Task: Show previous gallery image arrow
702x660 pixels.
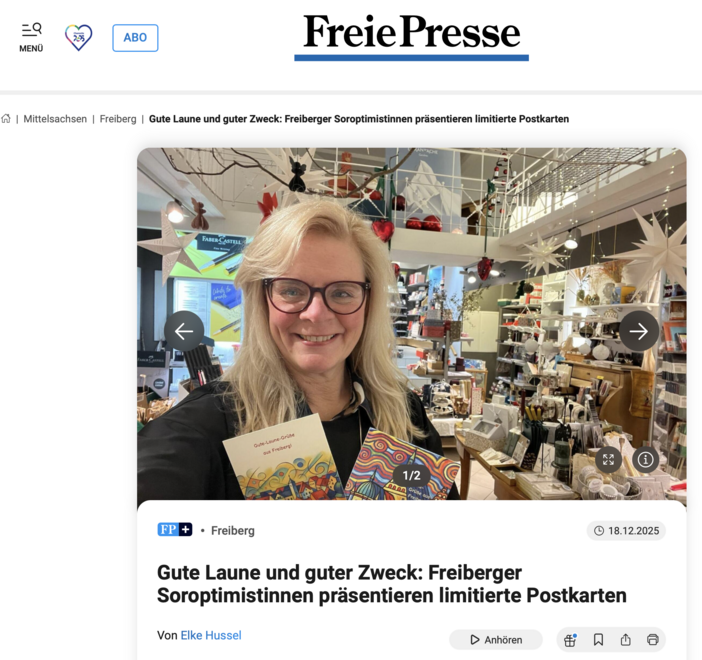Action: click(x=184, y=331)
